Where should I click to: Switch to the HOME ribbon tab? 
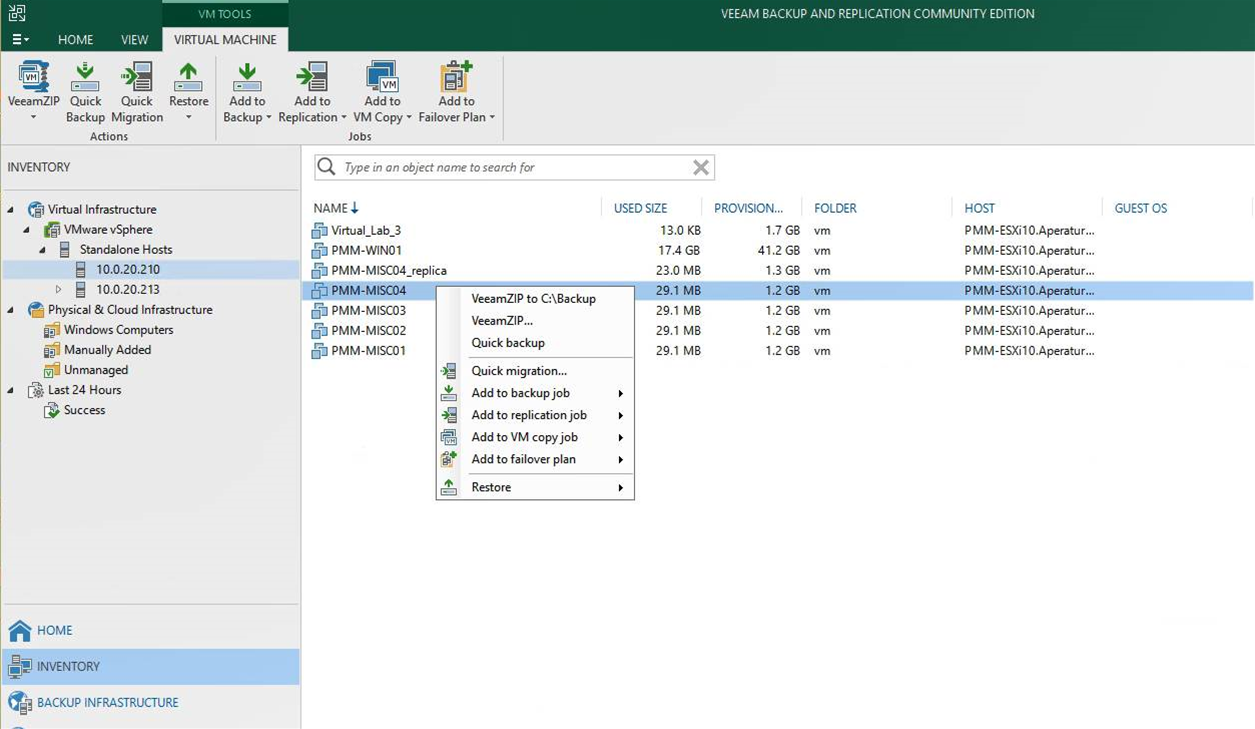(x=76, y=40)
